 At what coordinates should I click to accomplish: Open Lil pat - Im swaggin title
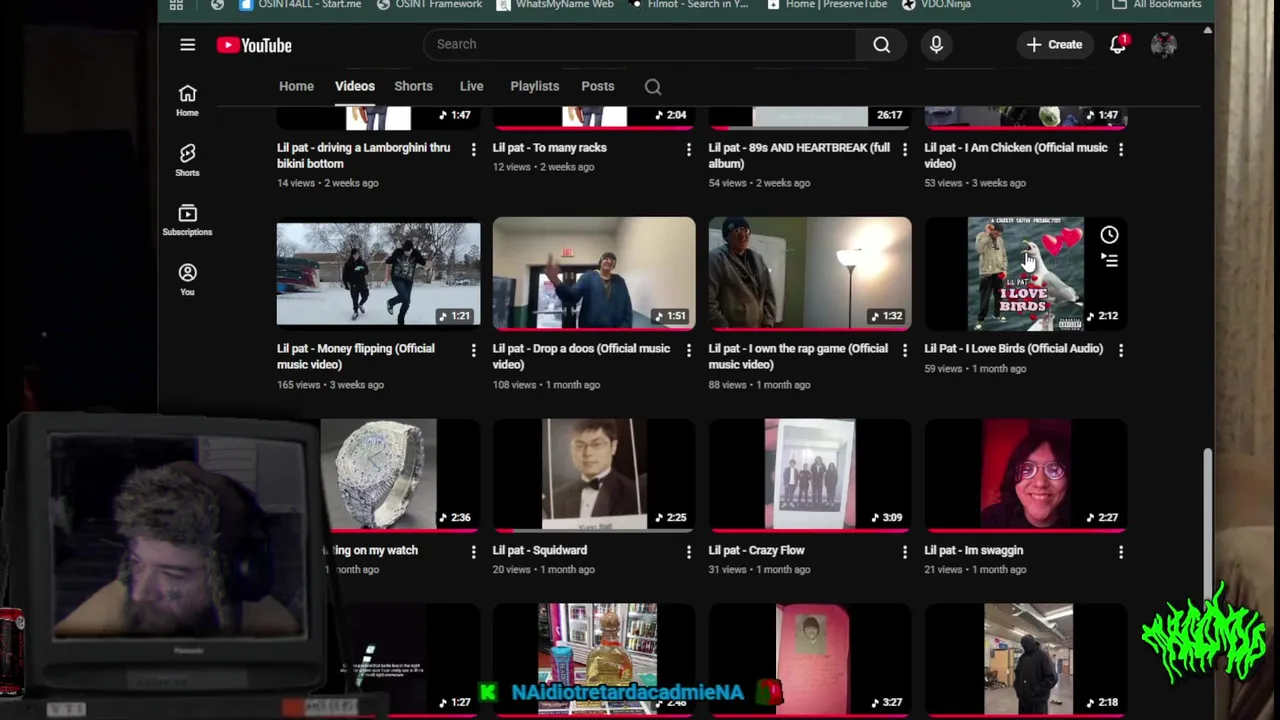coord(974,550)
